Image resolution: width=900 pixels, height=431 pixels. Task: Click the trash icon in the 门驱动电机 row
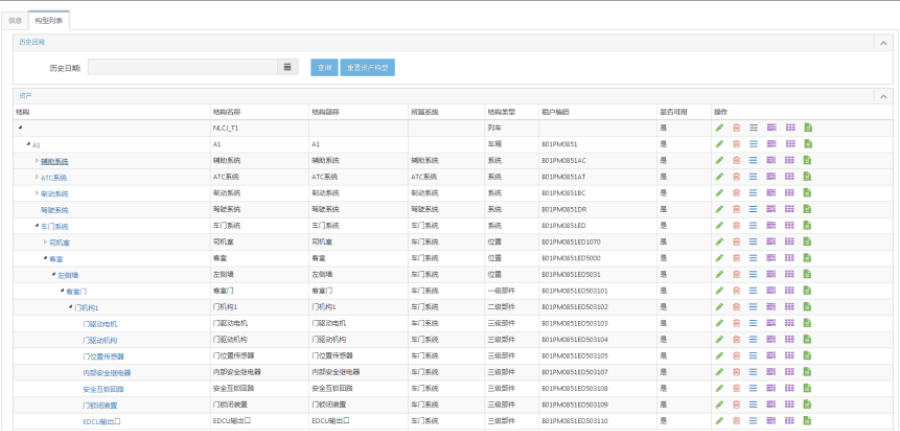(x=736, y=323)
